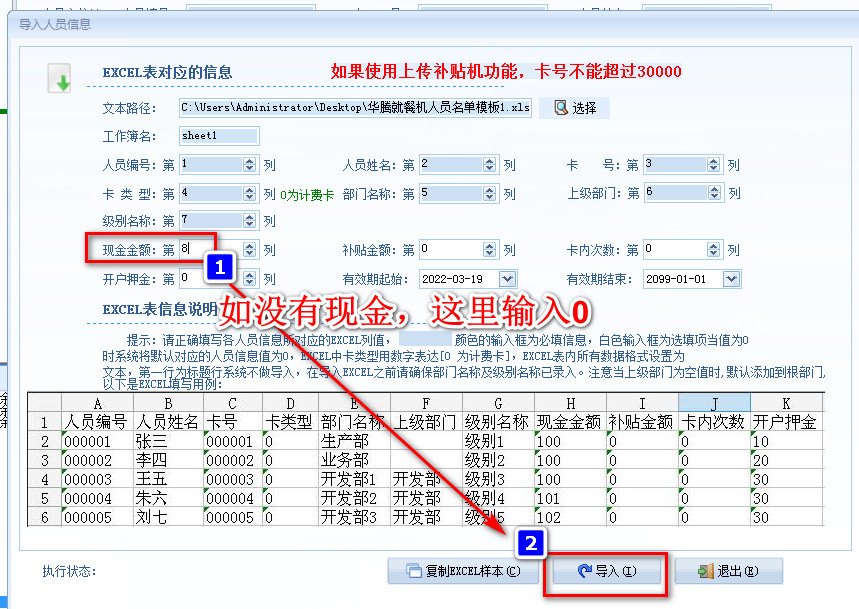The image size is (859, 609).
Task: Adjust the 现金金额 spinner arrows
Action: [x=250, y=250]
